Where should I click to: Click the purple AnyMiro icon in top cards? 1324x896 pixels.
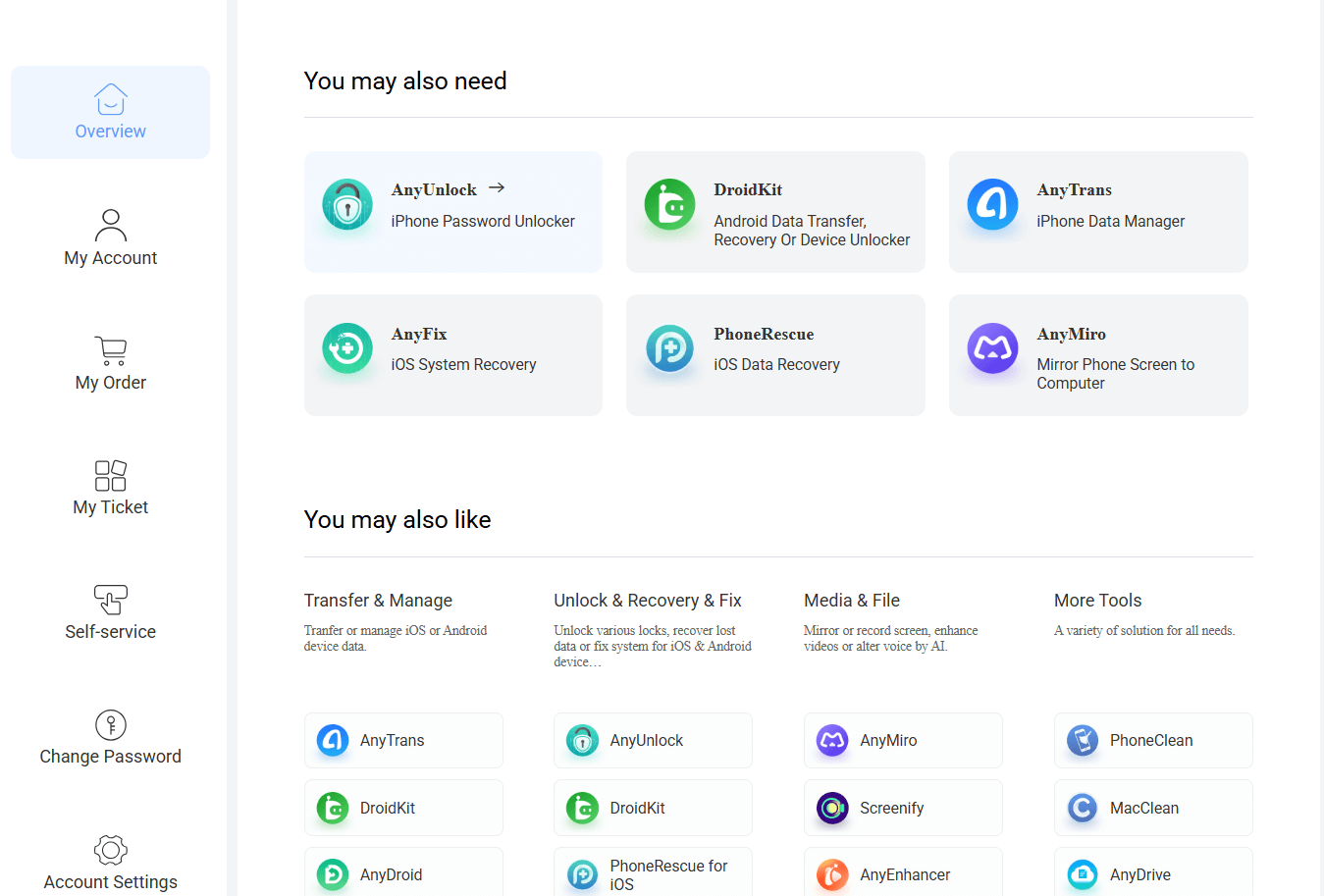tap(992, 348)
